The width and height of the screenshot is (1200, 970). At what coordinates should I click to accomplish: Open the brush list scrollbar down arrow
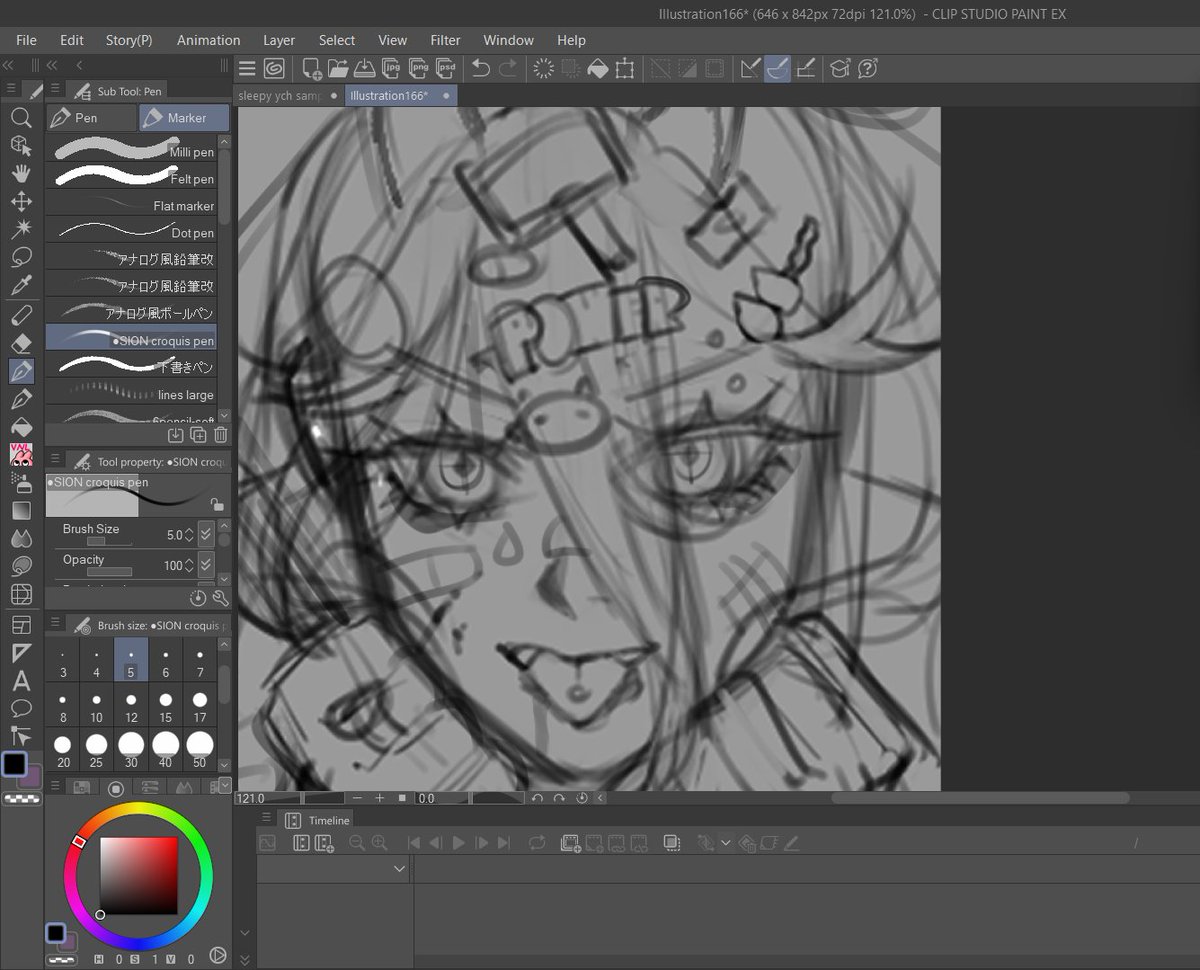(224, 415)
